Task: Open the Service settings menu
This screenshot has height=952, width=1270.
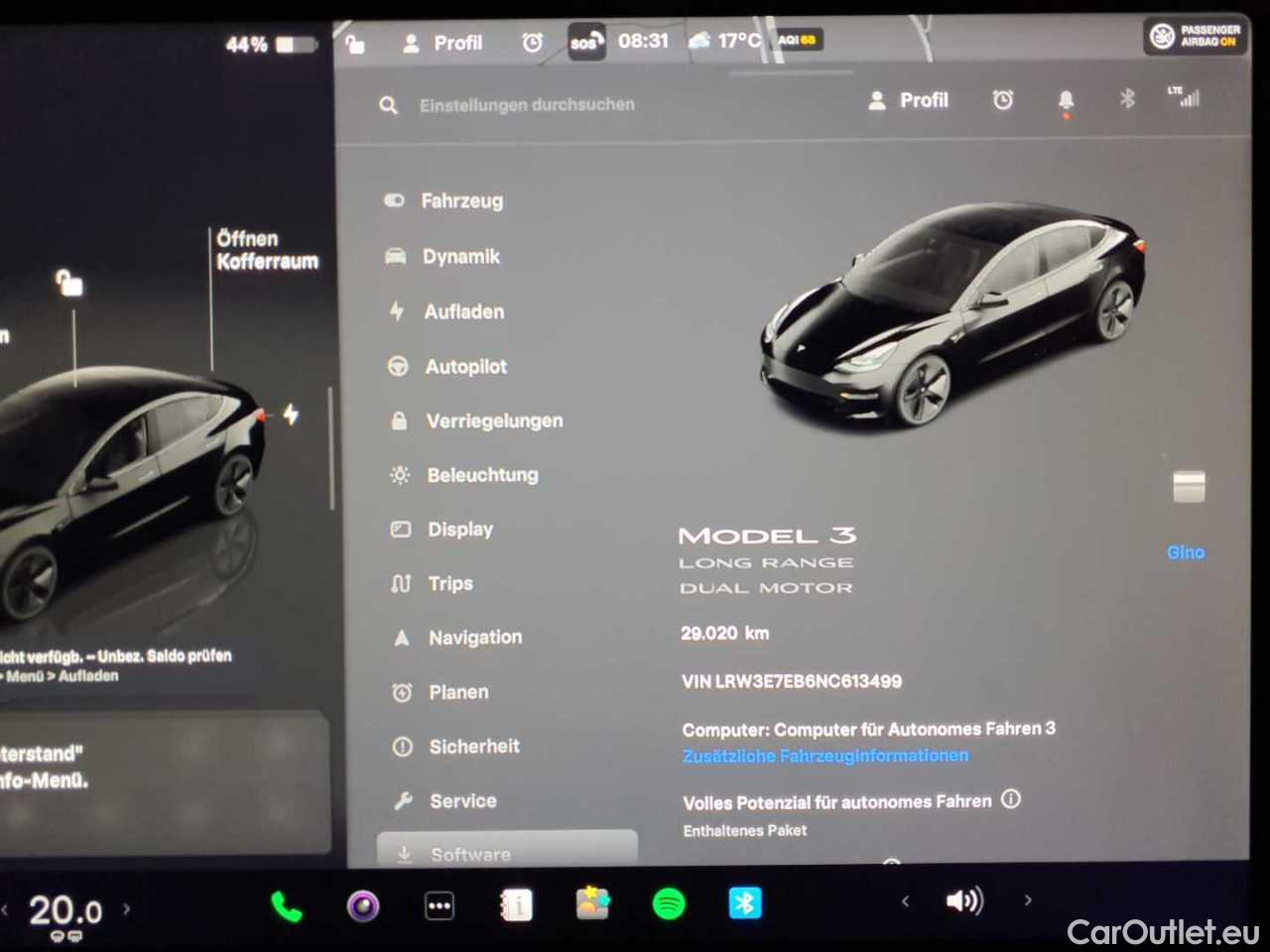Action: click(x=444, y=800)
